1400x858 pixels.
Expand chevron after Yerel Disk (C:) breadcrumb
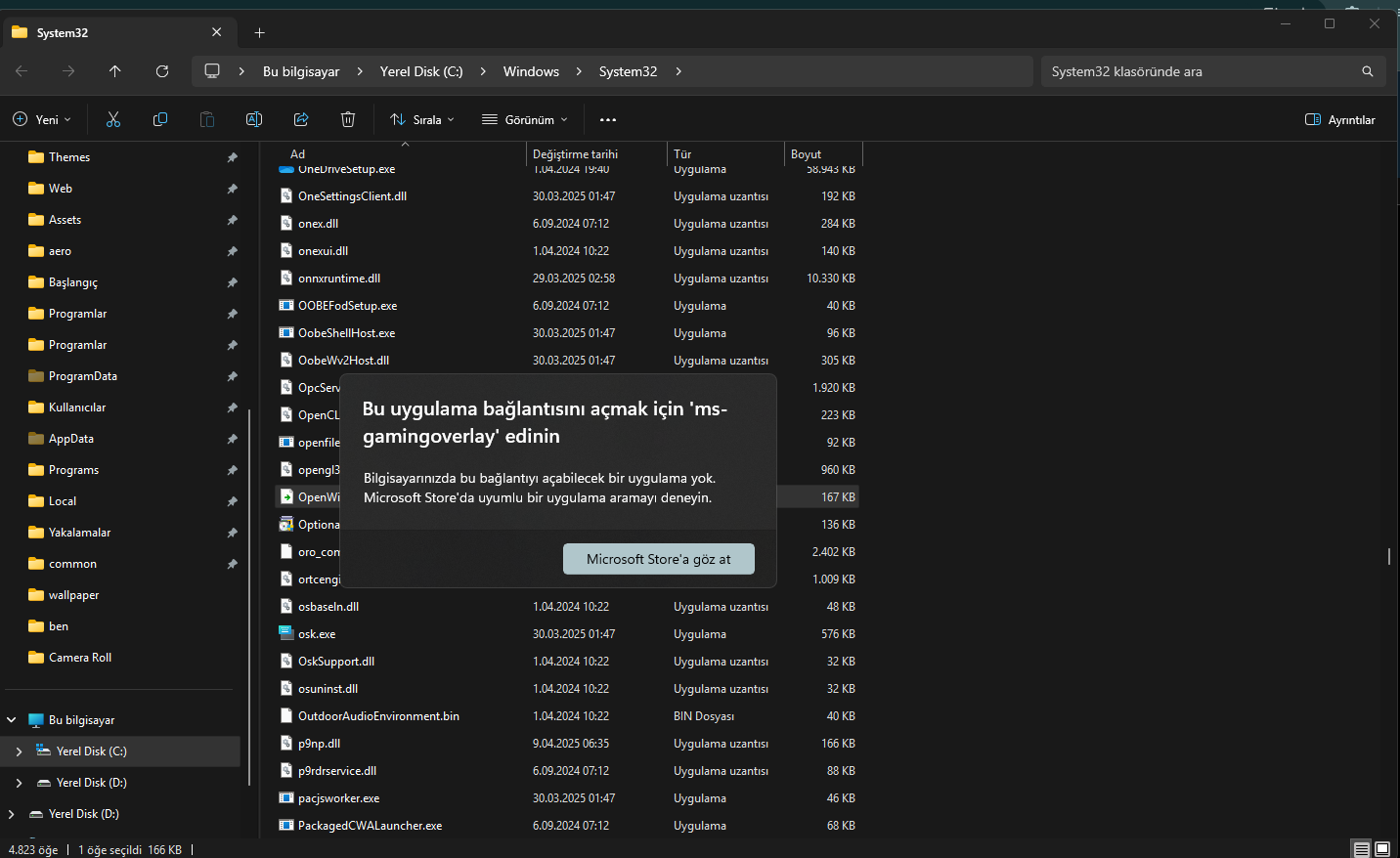click(483, 71)
